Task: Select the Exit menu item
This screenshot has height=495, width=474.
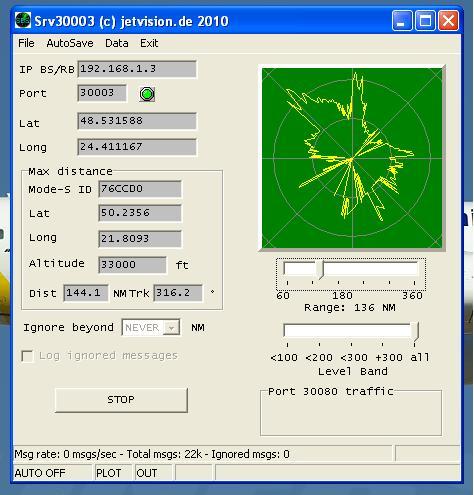Action: coord(149,43)
